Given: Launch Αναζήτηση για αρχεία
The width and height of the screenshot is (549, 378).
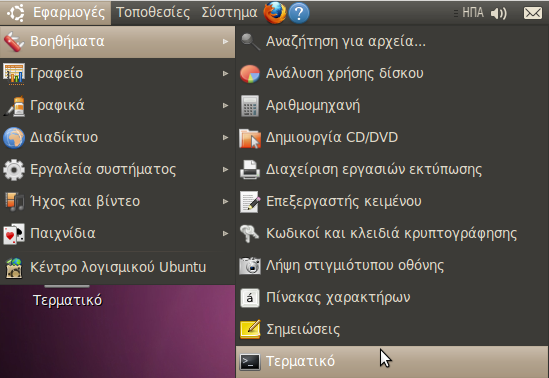Looking at the screenshot, I should coord(392,42).
